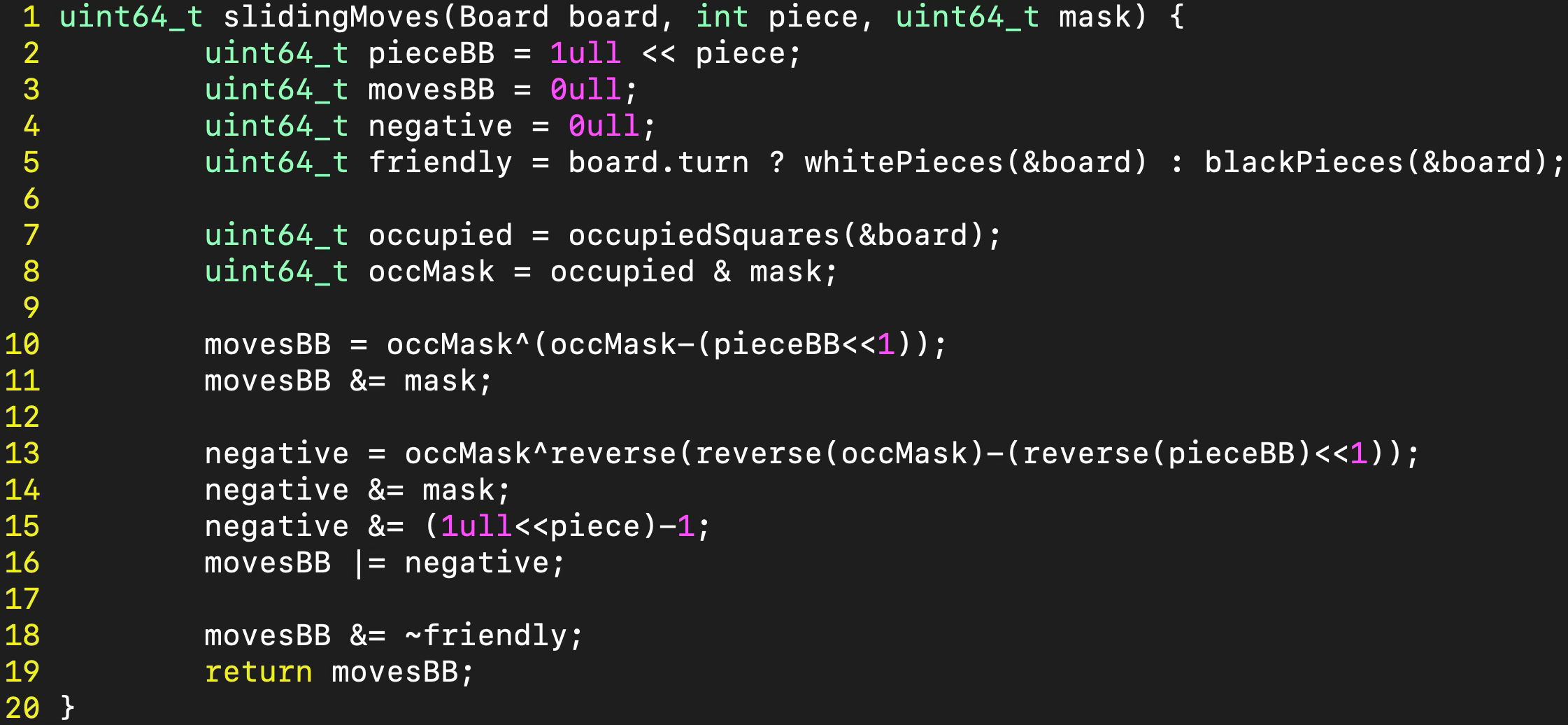Click line number 9 in gutter
This screenshot has height=725, width=1568.
coord(31,308)
